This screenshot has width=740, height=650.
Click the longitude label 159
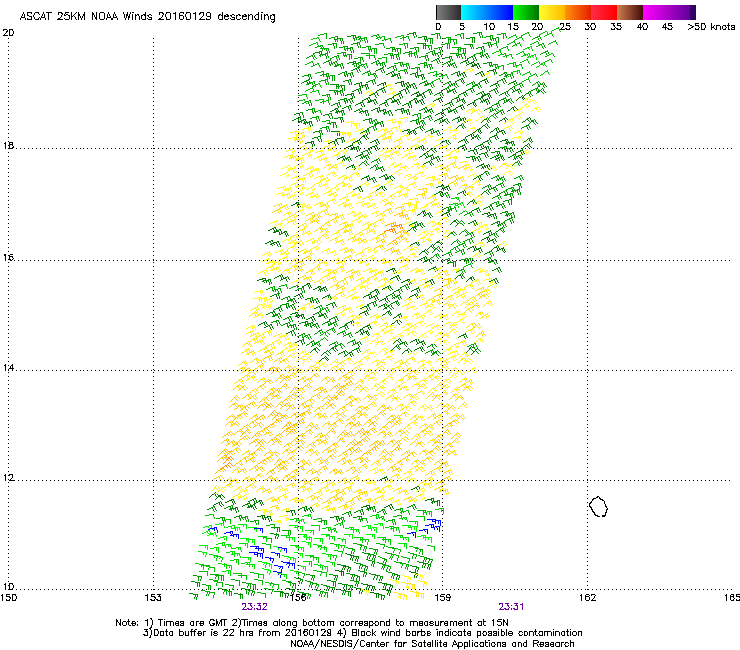pyautogui.click(x=443, y=598)
